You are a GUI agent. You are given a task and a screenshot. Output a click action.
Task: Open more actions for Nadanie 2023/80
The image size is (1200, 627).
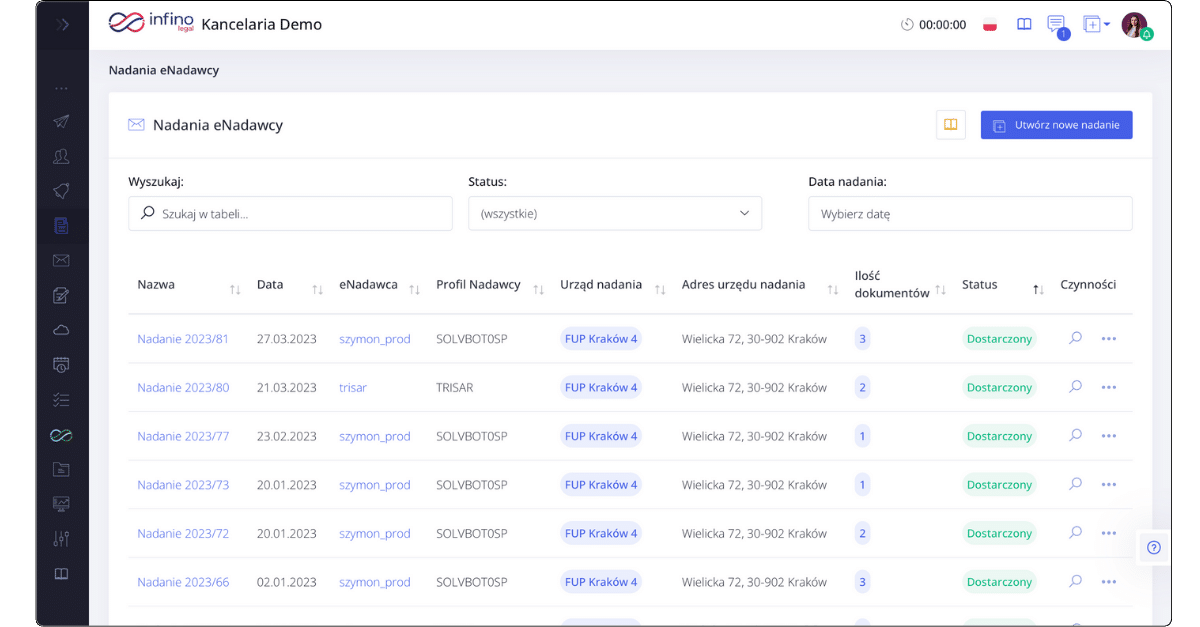(1108, 388)
